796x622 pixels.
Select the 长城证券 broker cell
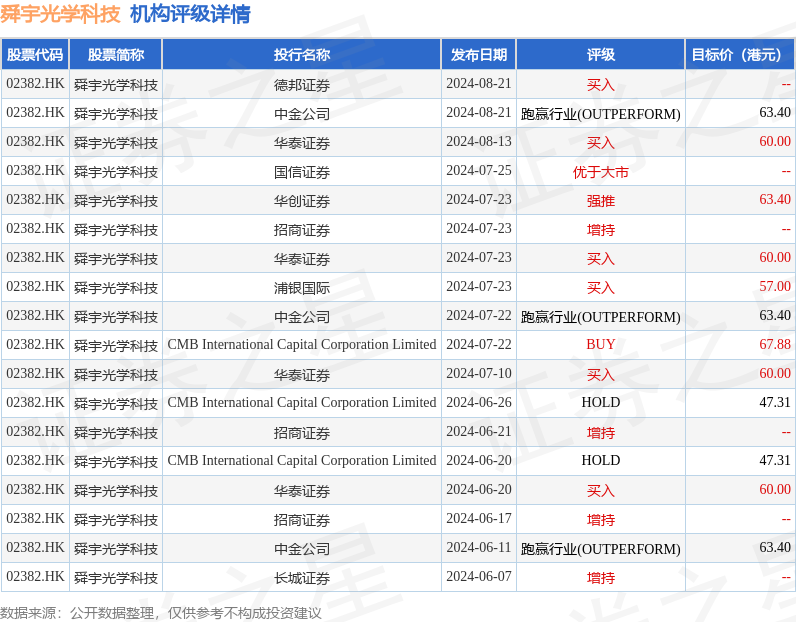(x=302, y=578)
